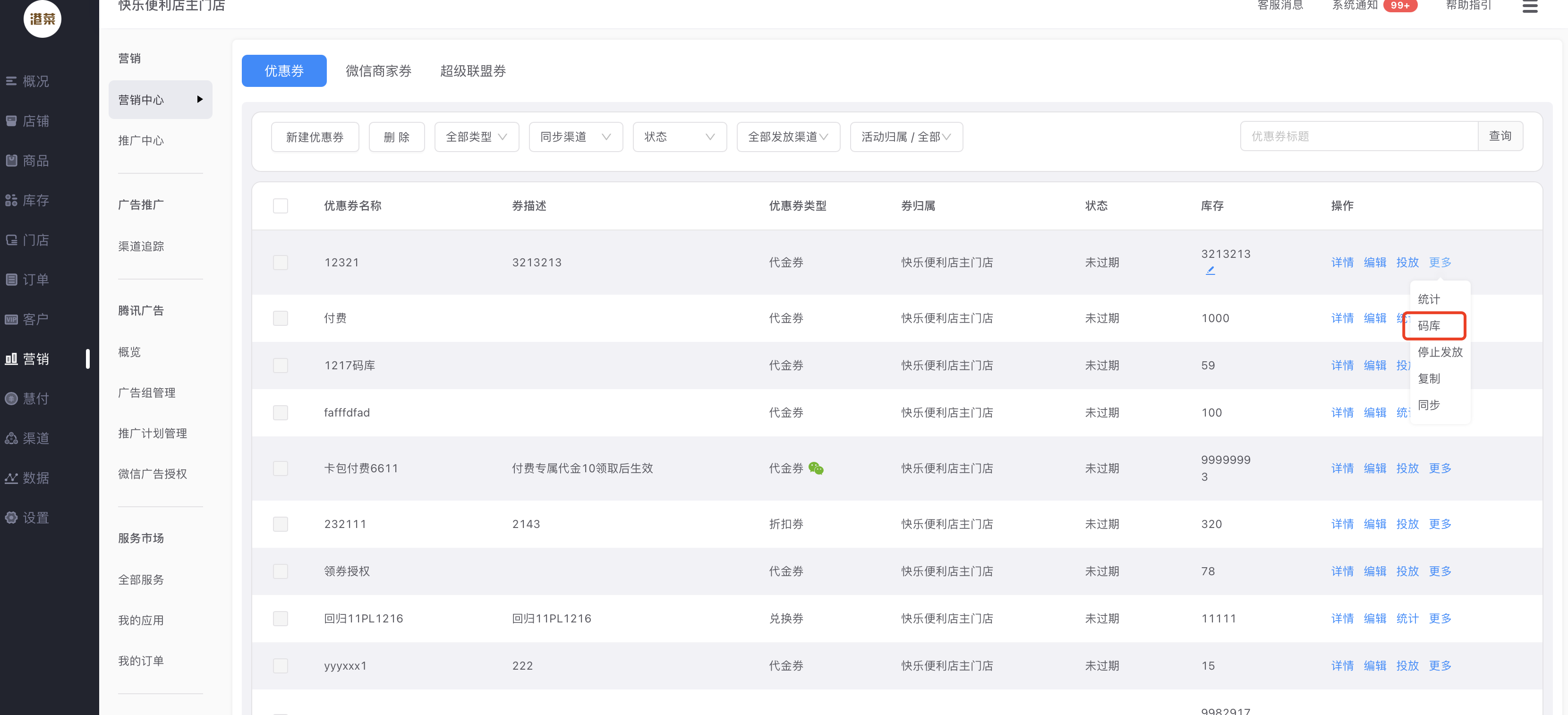The width and height of the screenshot is (1568, 715).
Task: Open the 订单 orders sidebar icon
Action: point(11,279)
